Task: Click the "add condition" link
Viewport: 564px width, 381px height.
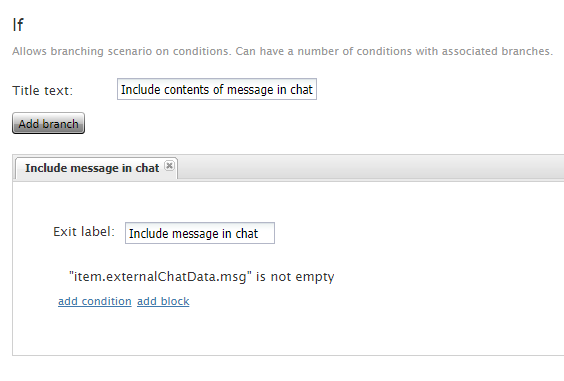Action: tap(95, 301)
